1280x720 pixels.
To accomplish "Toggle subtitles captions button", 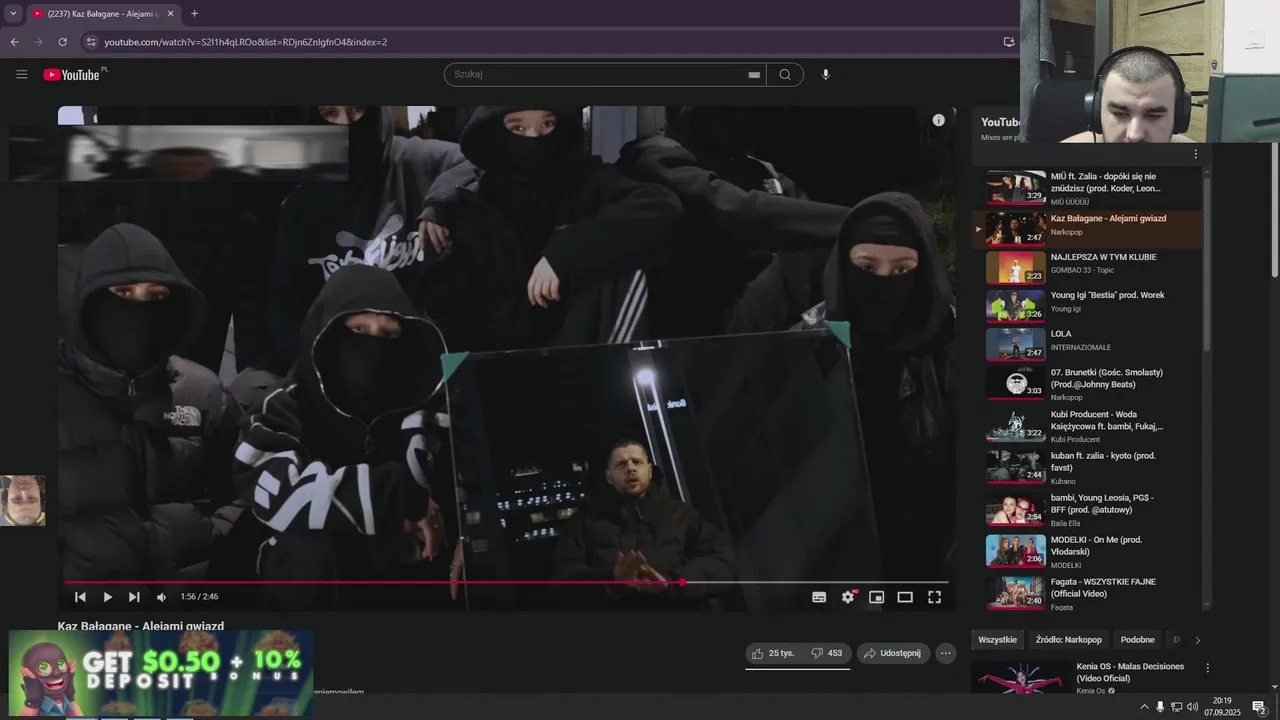I will pyautogui.click(x=819, y=597).
